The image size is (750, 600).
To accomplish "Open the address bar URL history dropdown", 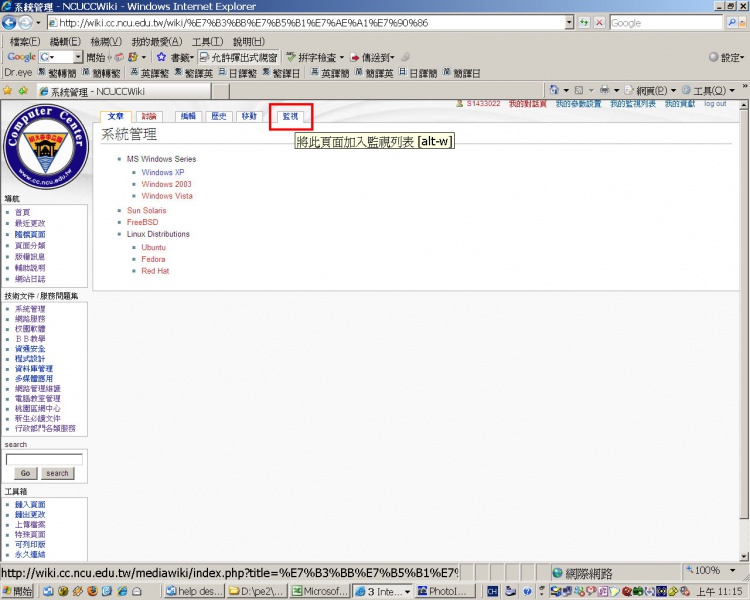I will click(569, 22).
